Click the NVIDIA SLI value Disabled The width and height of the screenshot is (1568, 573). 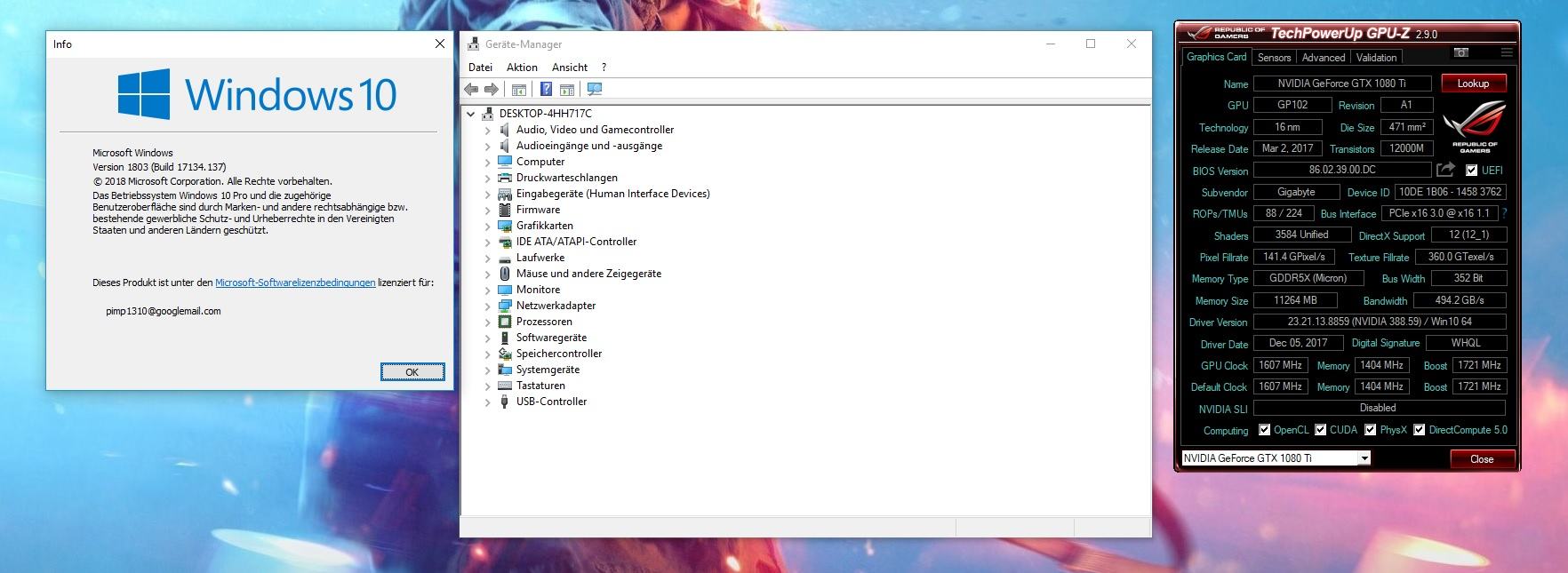(1378, 408)
